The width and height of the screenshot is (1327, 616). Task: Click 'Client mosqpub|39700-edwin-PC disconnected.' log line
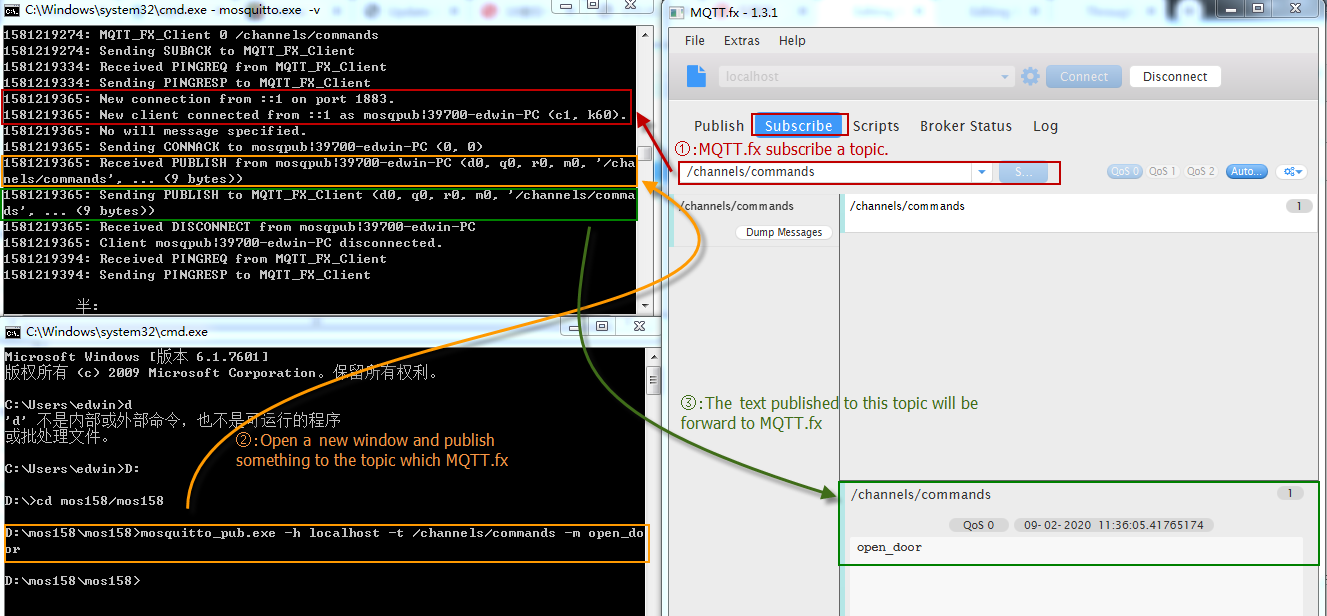(223, 243)
